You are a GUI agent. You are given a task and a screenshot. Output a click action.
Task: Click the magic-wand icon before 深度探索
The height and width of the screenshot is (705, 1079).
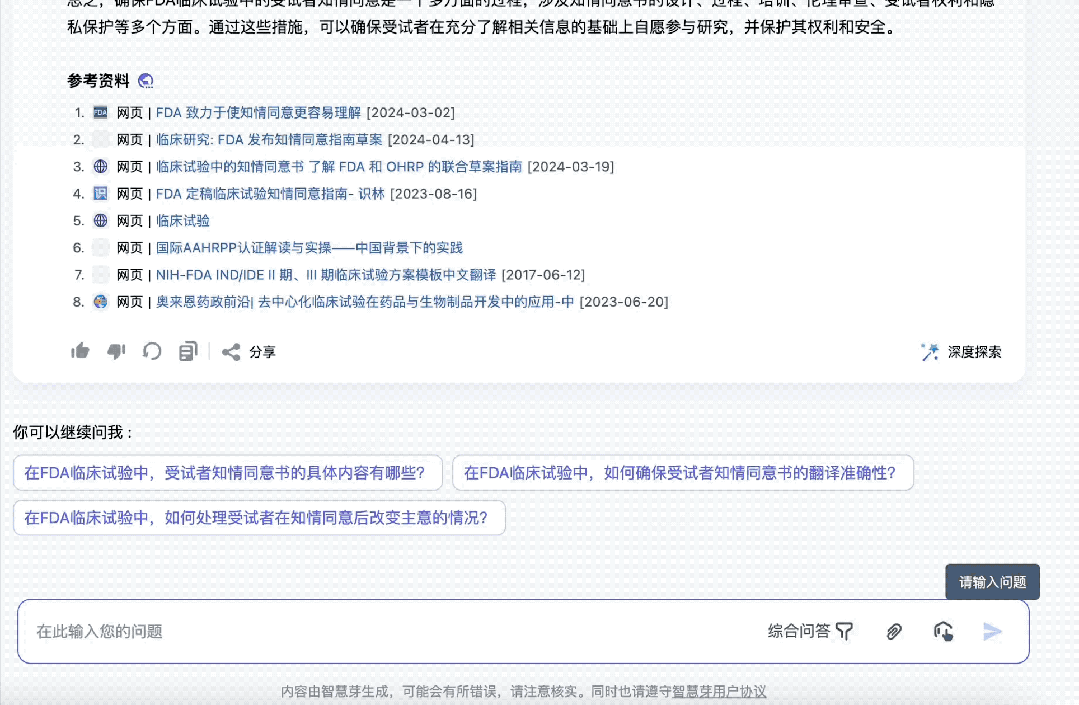click(x=929, y=352)
